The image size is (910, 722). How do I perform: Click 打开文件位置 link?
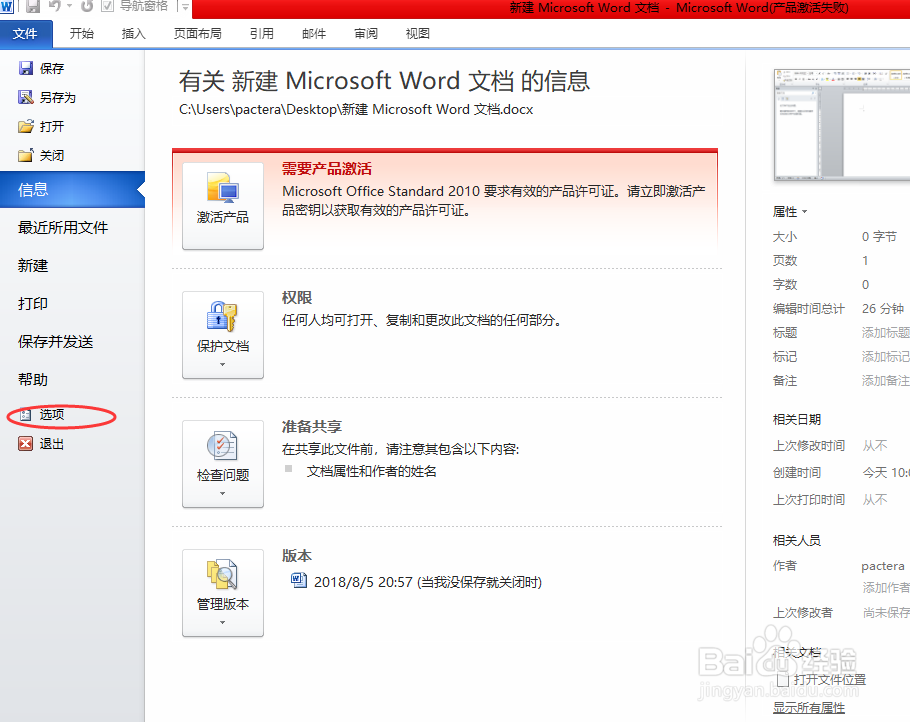click(x=830, y=680)
